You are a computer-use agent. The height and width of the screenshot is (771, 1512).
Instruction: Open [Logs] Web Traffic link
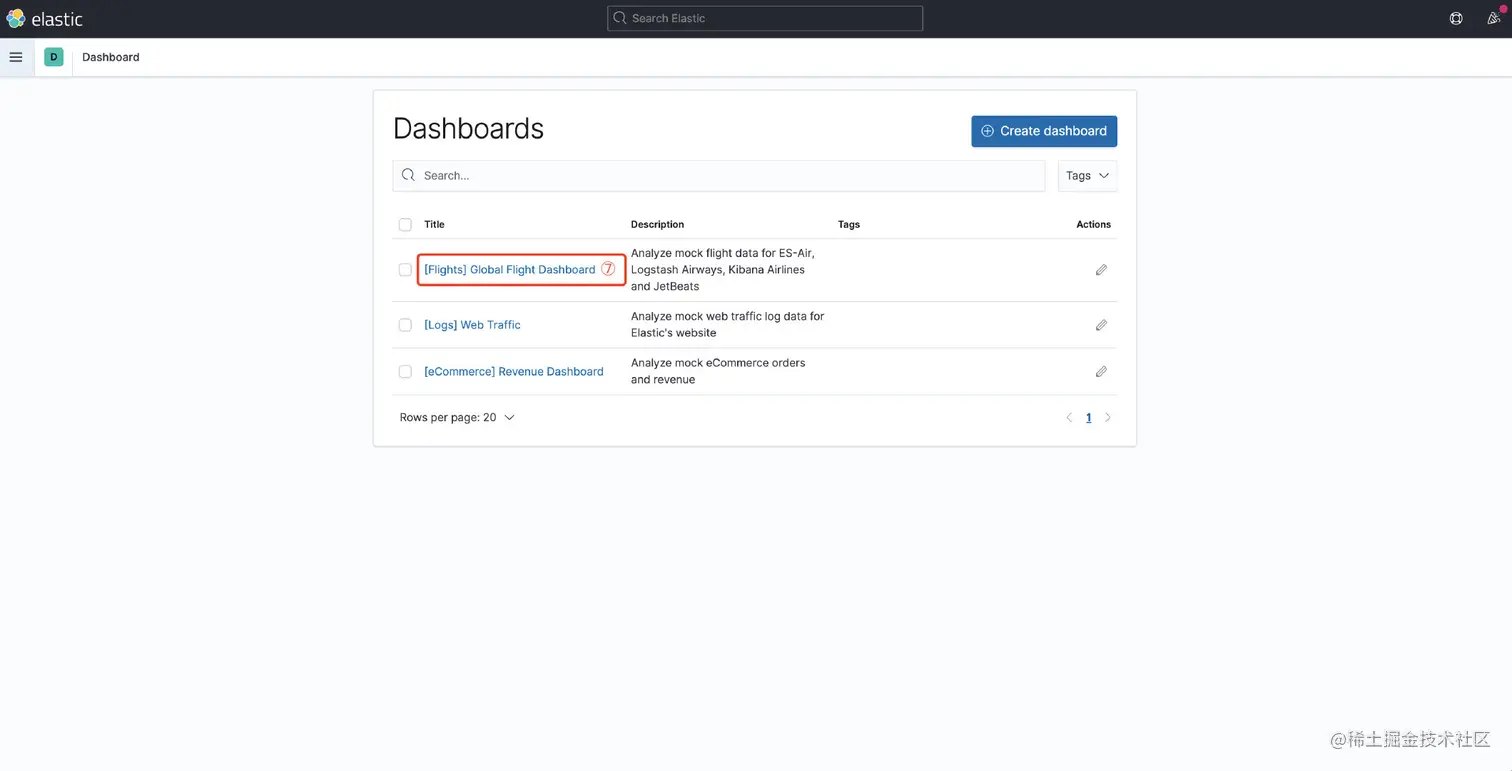click(472, 325)
